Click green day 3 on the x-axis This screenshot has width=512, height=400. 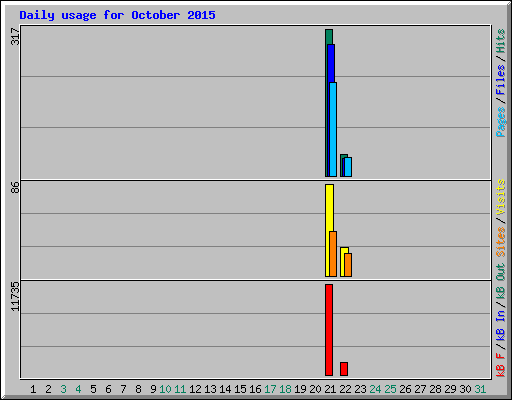63,389
